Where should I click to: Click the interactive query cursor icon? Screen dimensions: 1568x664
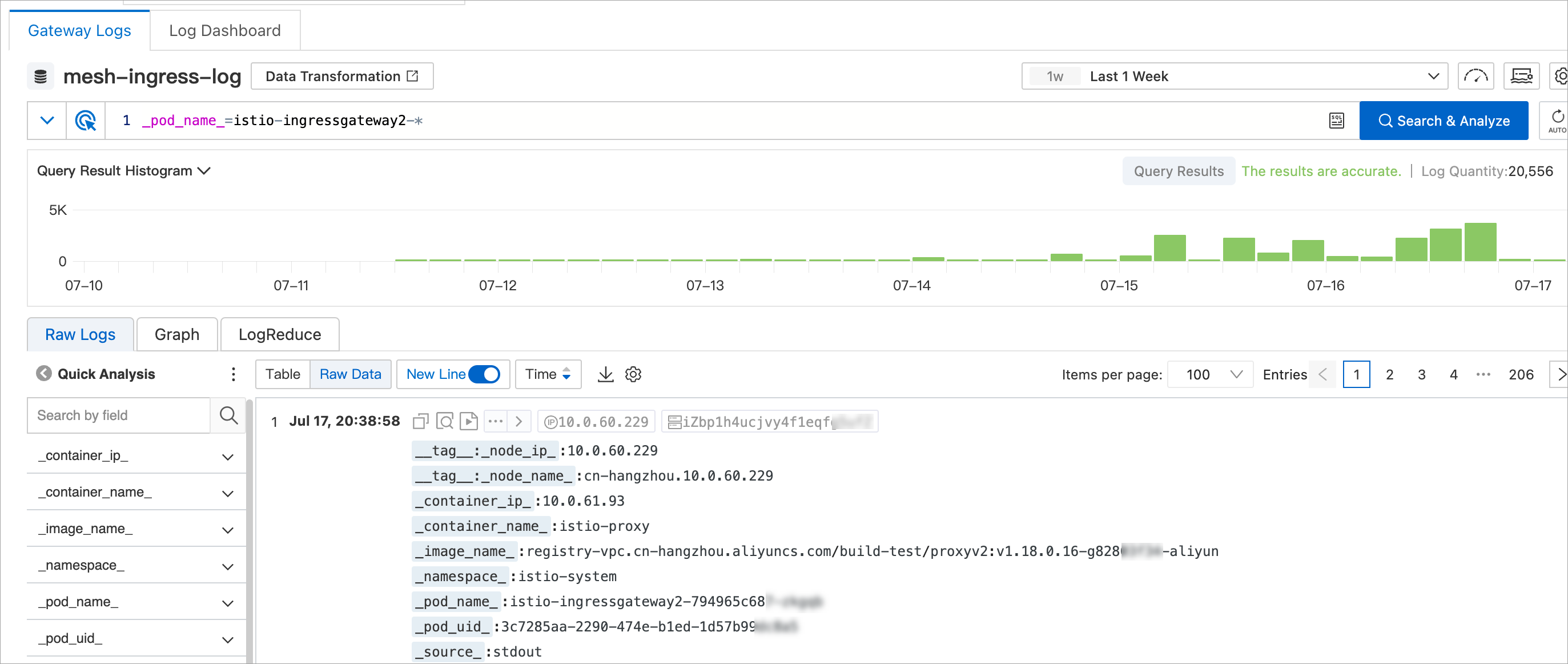click(x=85, y=121)
